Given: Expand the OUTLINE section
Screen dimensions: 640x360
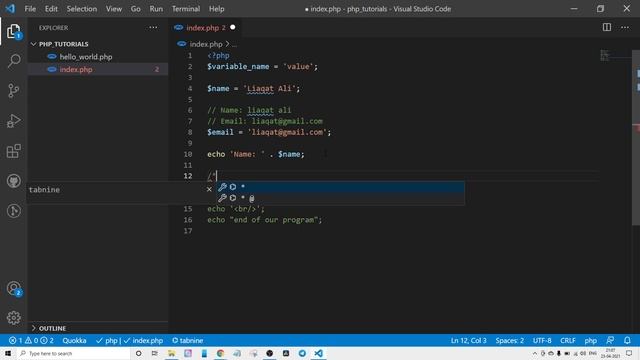Looking at the screenshot, I should click(x=33, y=328).
